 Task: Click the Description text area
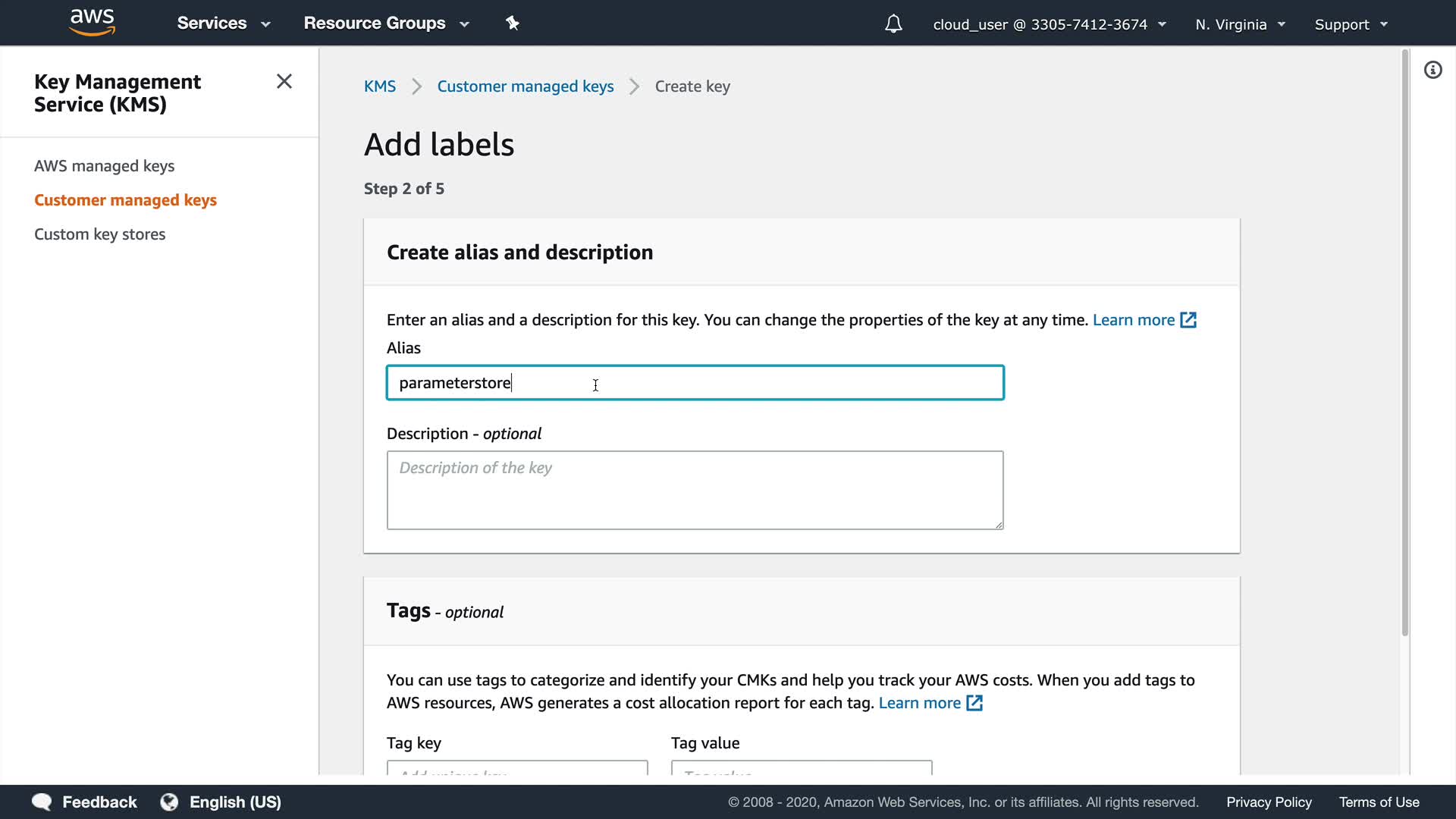(x=695, y=490)
